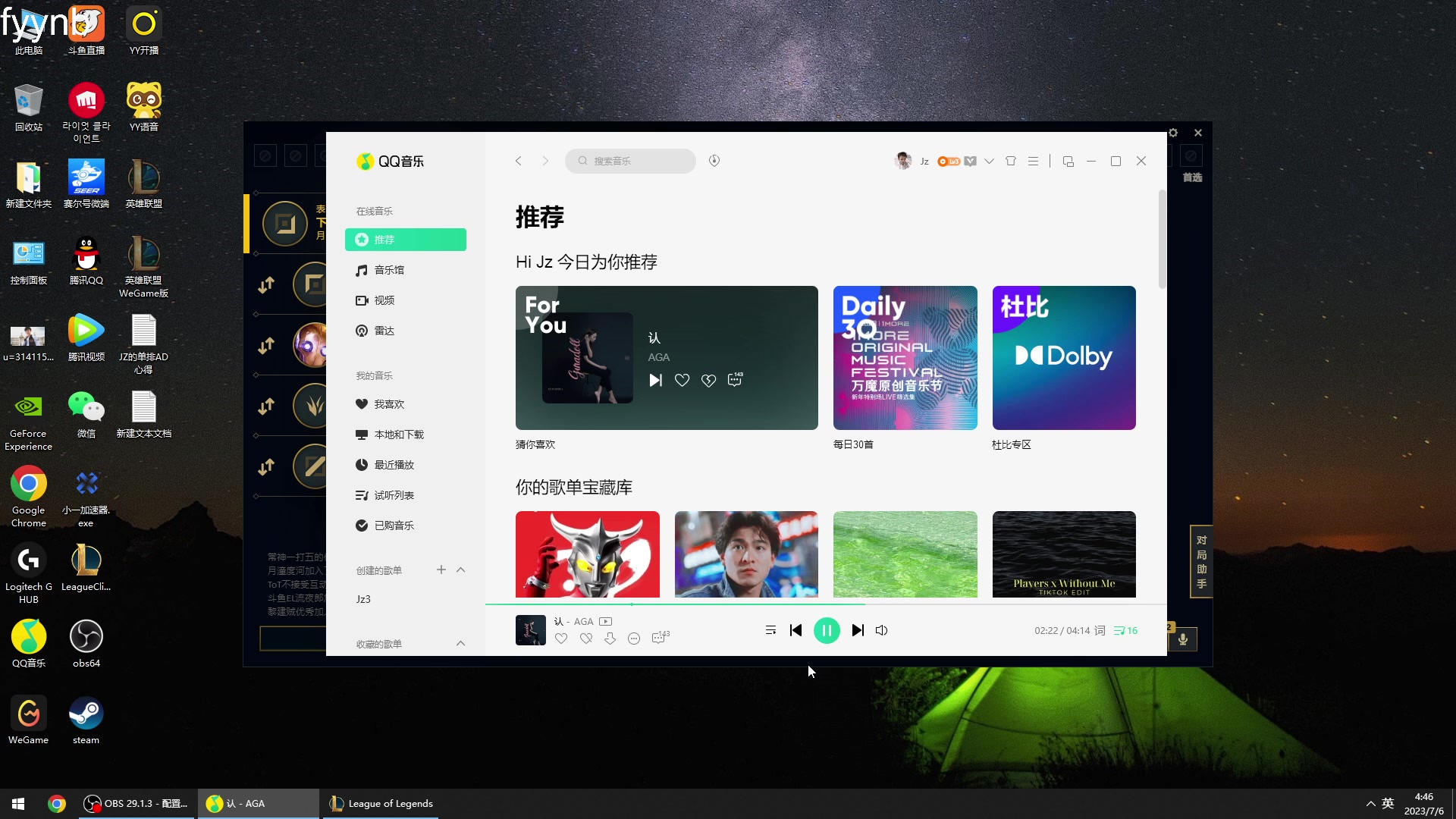This screenshot has width=1456, height=819.
Task: Open the obs64 desktop shortcut
Action: pos(86,644)
